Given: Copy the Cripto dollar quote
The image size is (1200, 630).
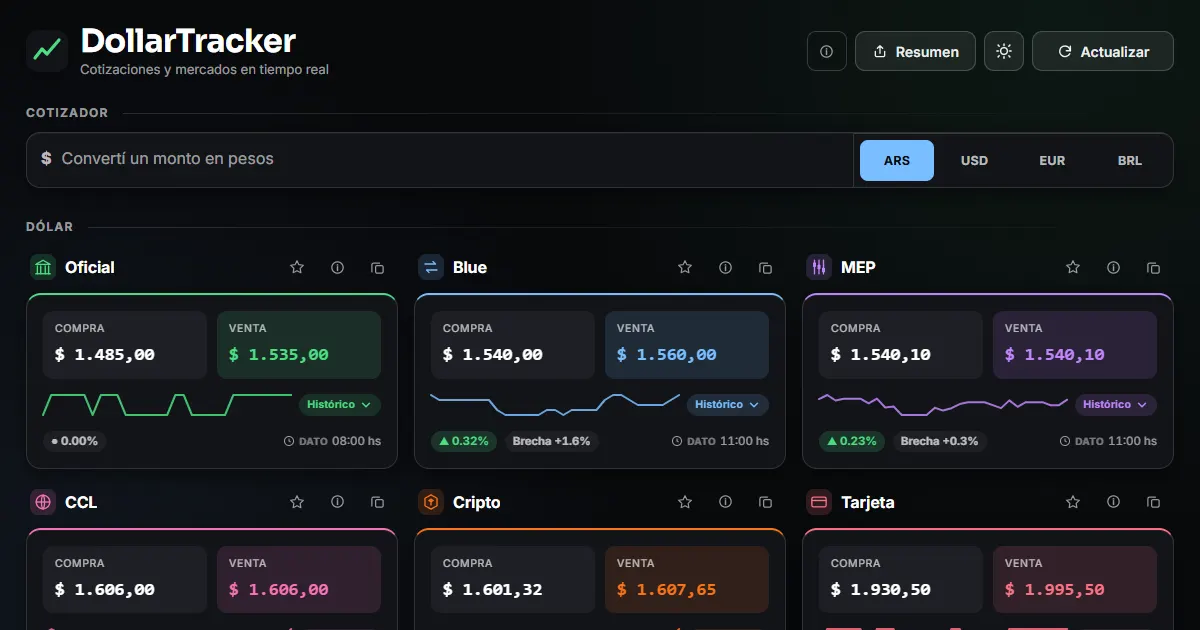Looking at the screenshot, I should [x=765, y=502].
